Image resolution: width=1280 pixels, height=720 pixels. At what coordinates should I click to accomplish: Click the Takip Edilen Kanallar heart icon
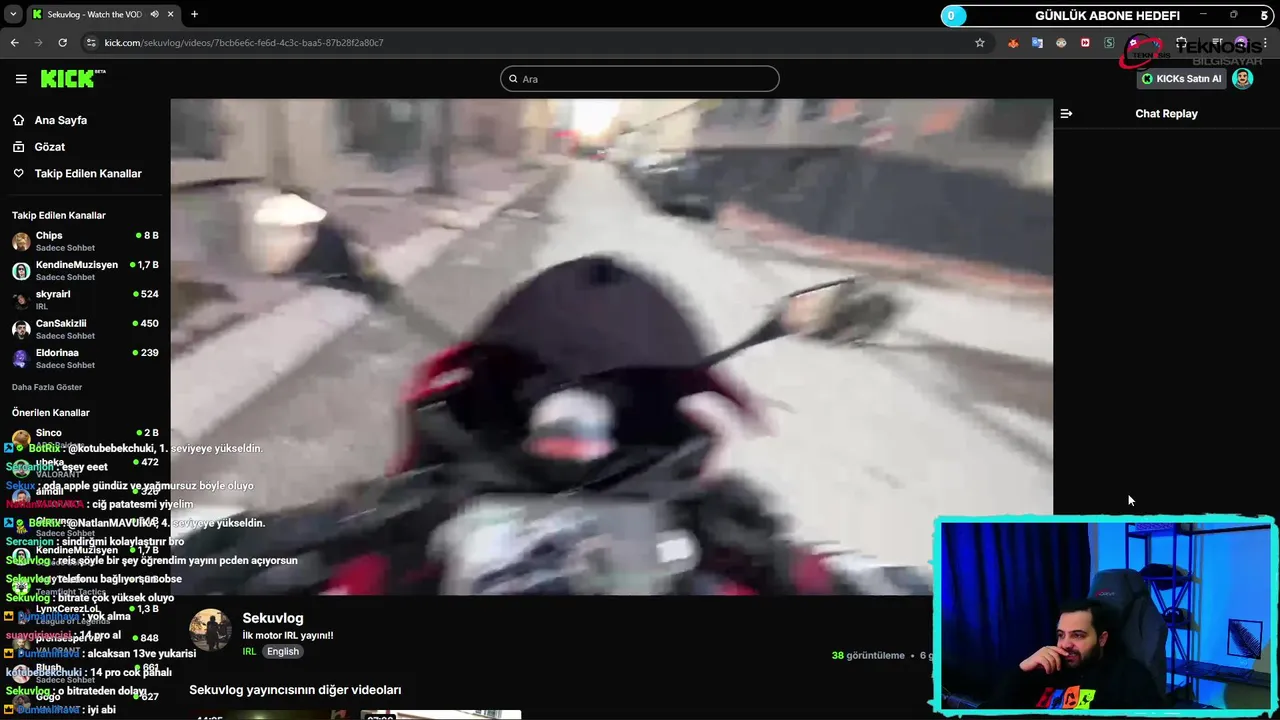[18, 174]
